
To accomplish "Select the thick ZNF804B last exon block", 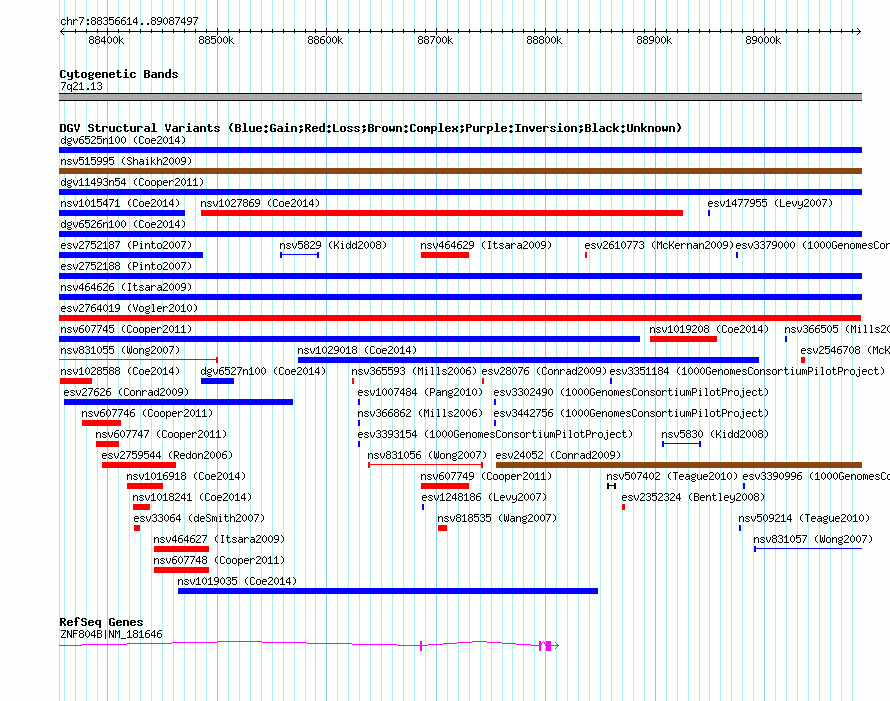I will tap(548, 645).
